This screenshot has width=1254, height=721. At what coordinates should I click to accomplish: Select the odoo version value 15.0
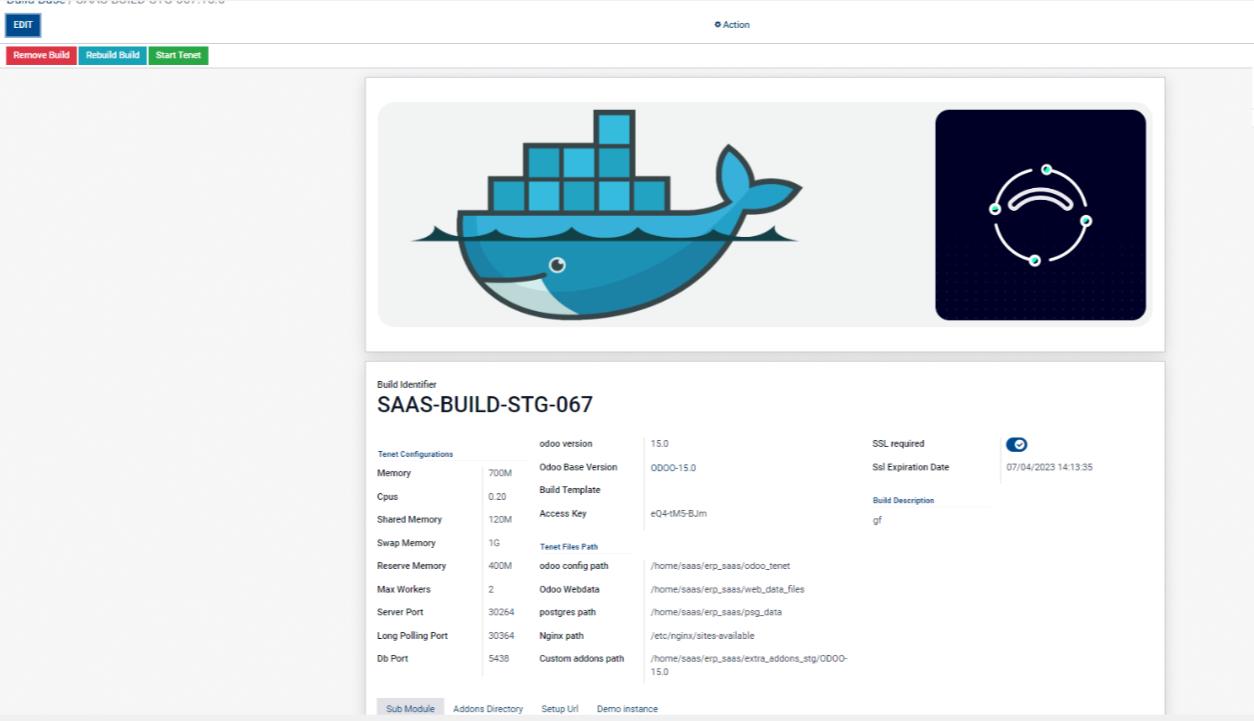tap(660, 443)
